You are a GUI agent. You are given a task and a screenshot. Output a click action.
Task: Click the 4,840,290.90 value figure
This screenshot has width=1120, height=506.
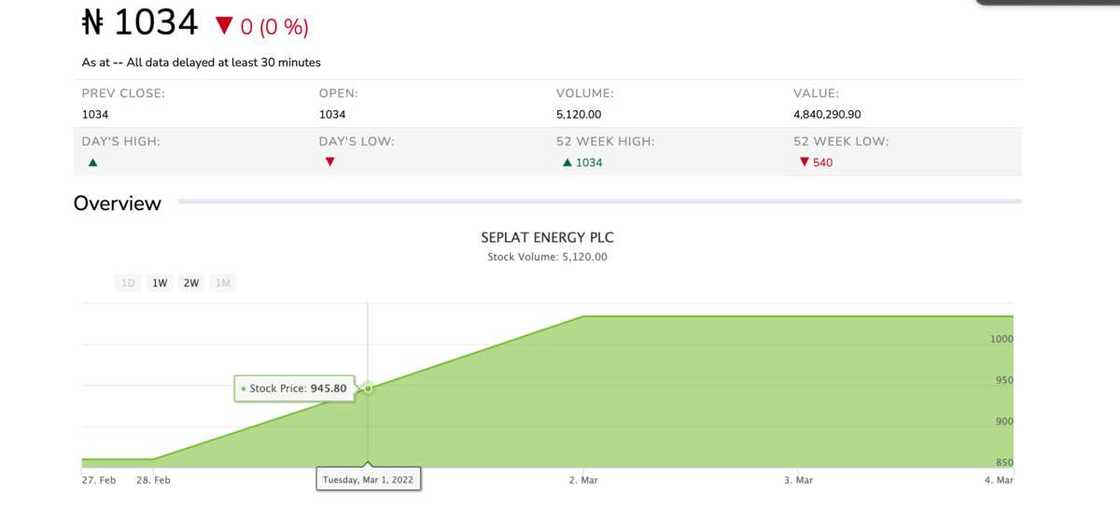click(827, 114)
